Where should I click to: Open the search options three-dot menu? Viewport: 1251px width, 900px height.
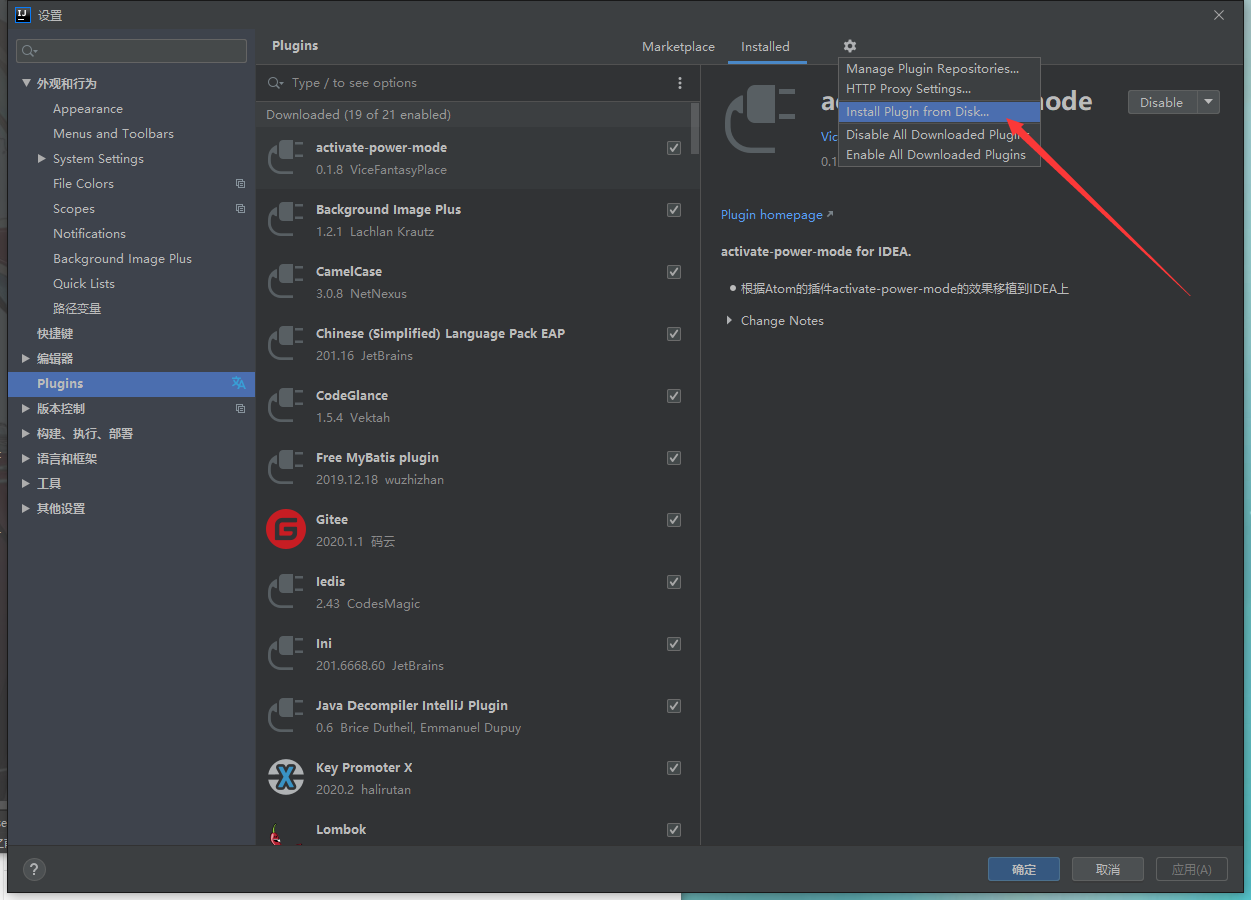[680, 83]
